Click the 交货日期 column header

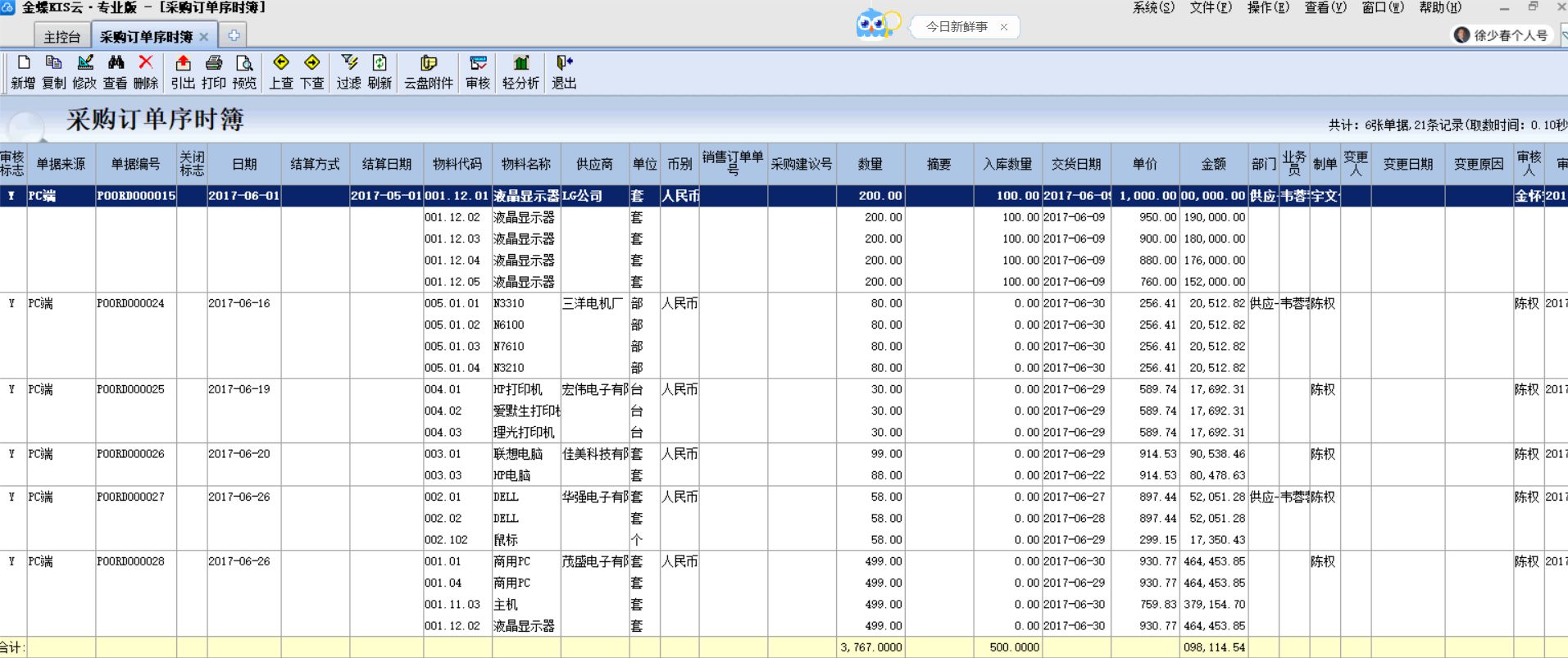click(1076, 164)
